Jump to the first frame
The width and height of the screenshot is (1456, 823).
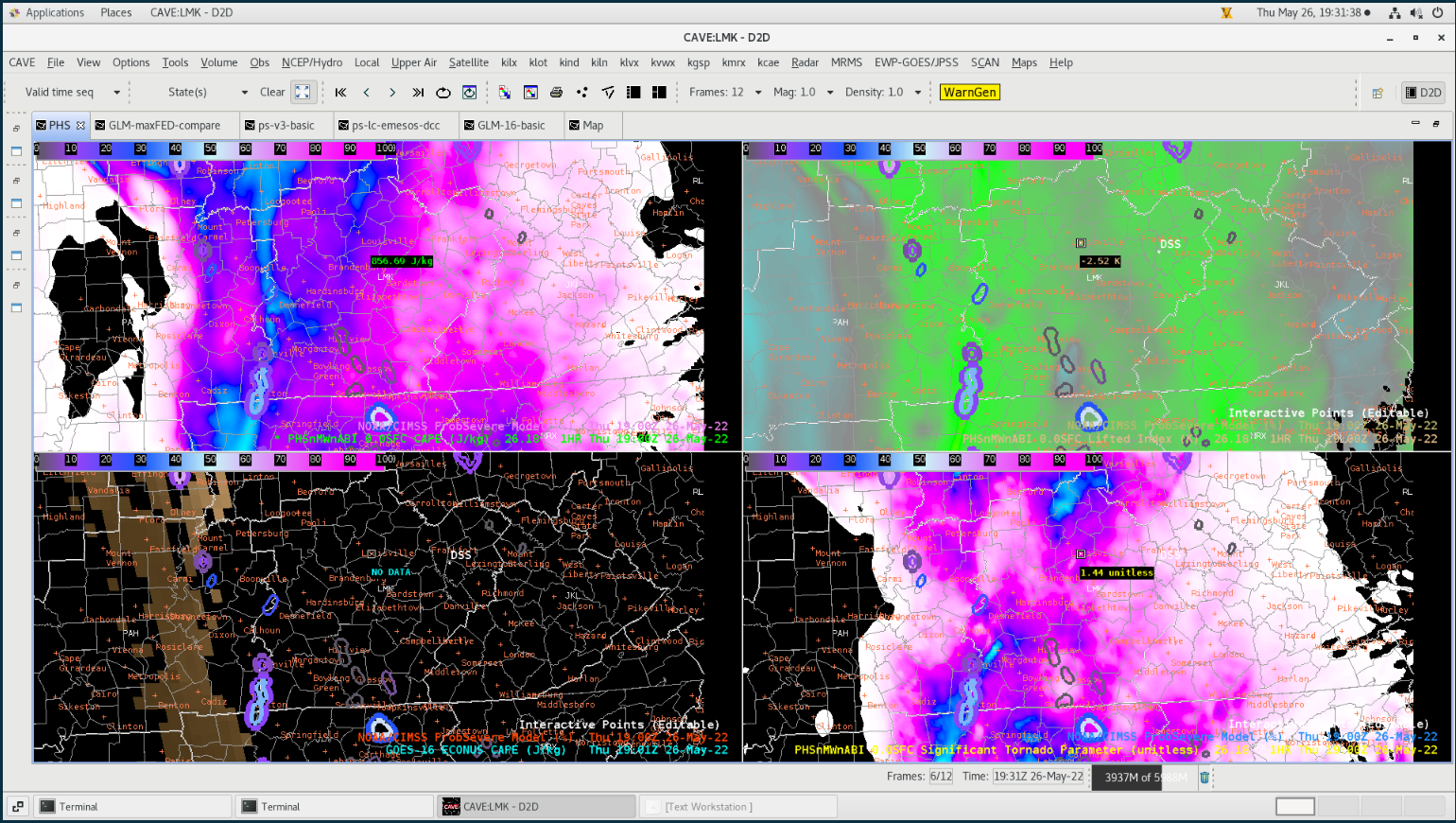point(340,93)
